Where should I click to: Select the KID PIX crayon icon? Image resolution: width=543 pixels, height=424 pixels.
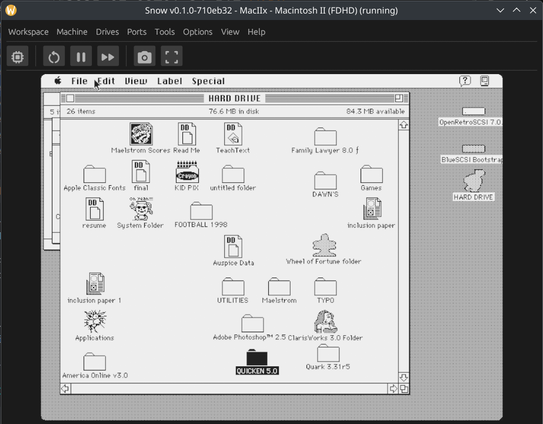(187, 172)
